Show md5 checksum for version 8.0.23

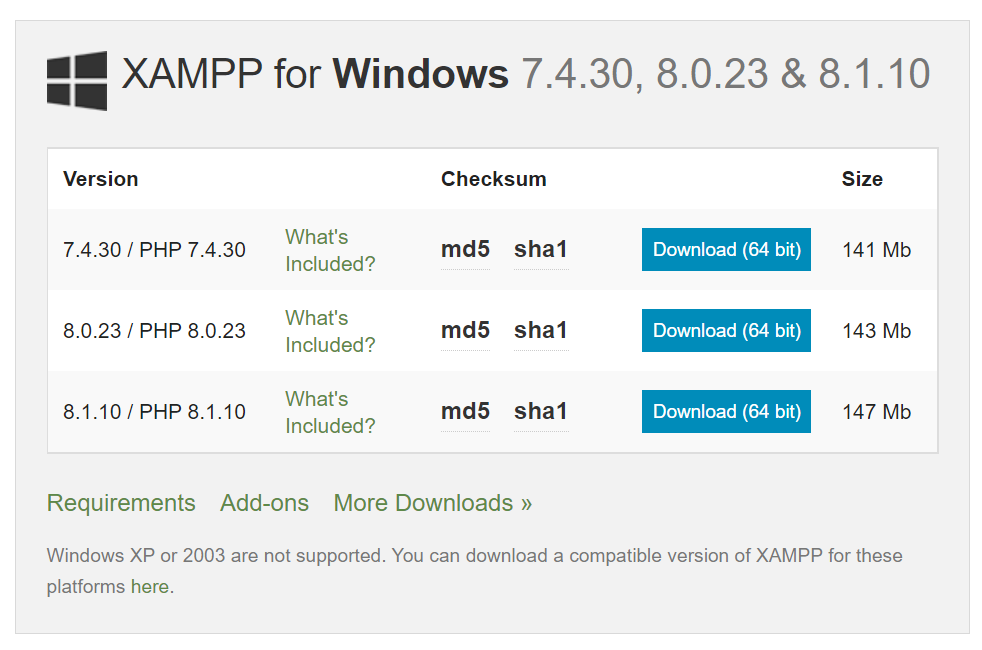point(465,330)
